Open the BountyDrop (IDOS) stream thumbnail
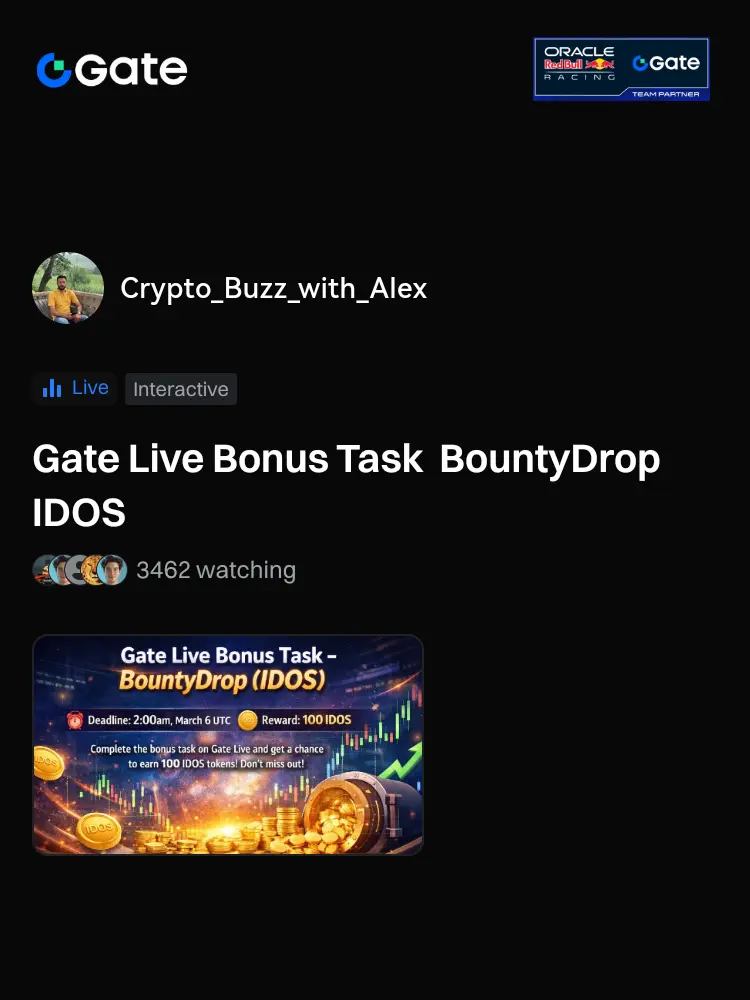The height and width of the screenshot is (1000, 750). click(x=228, y=744)
